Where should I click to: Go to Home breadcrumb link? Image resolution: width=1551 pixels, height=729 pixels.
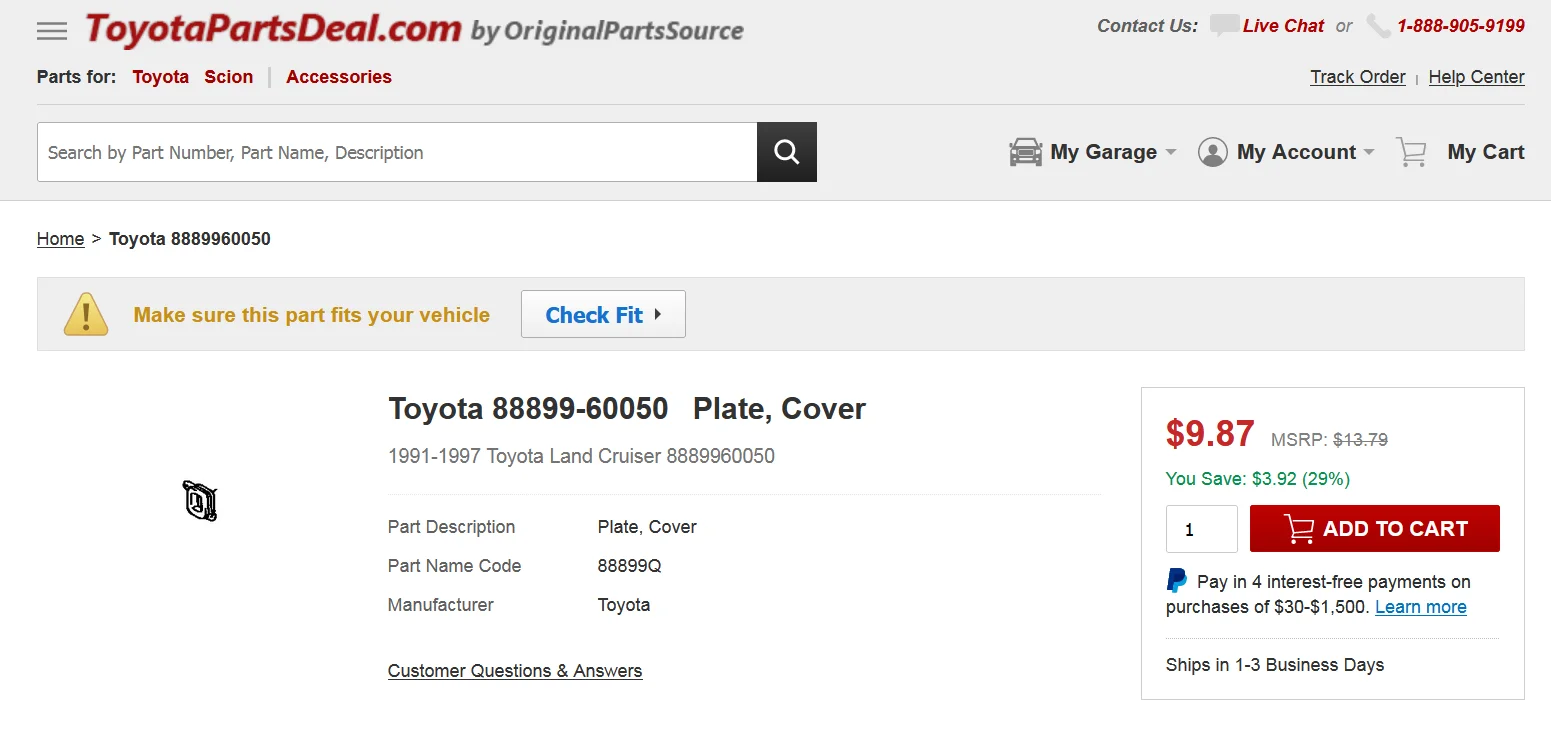coord(60,239)
